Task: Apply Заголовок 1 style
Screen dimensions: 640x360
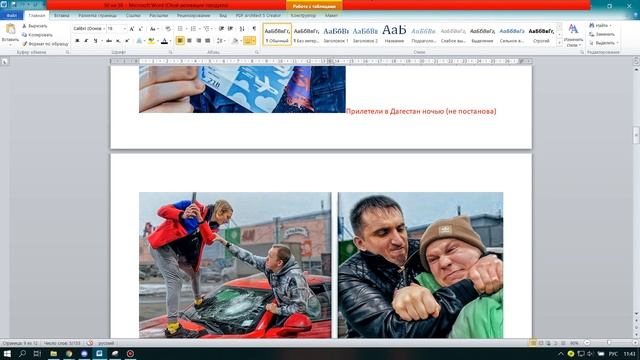Action: (336, 34)
